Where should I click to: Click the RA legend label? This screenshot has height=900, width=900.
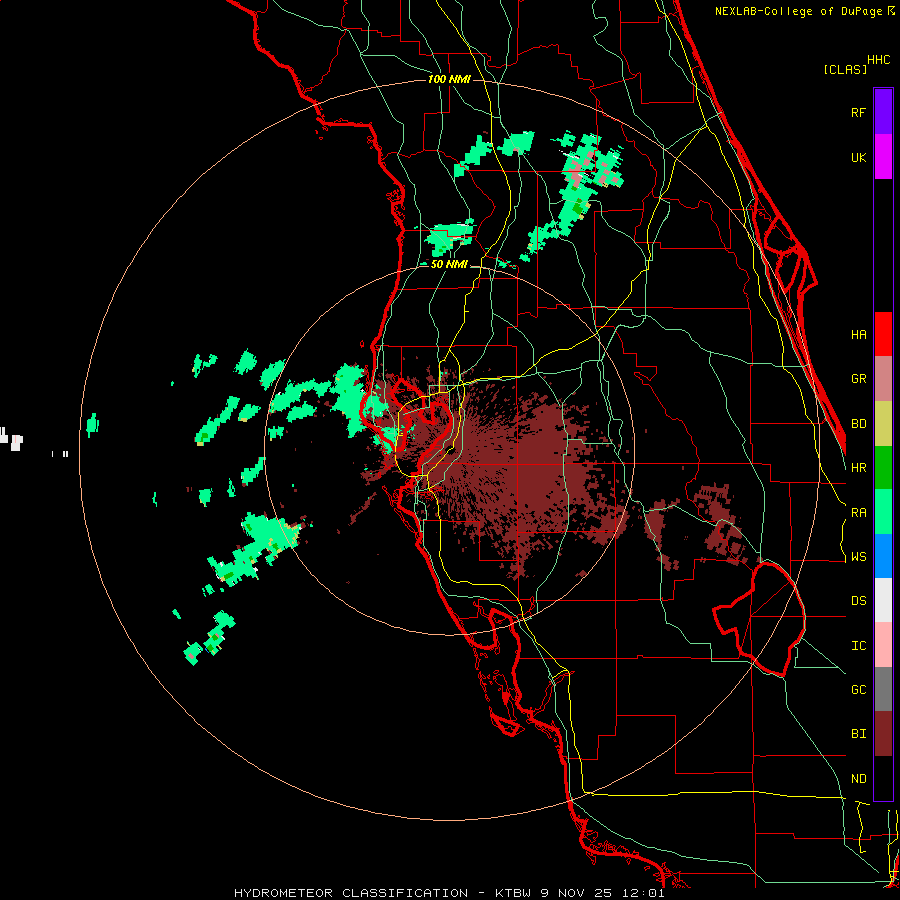pyautogui.click(x=858, y=513)
